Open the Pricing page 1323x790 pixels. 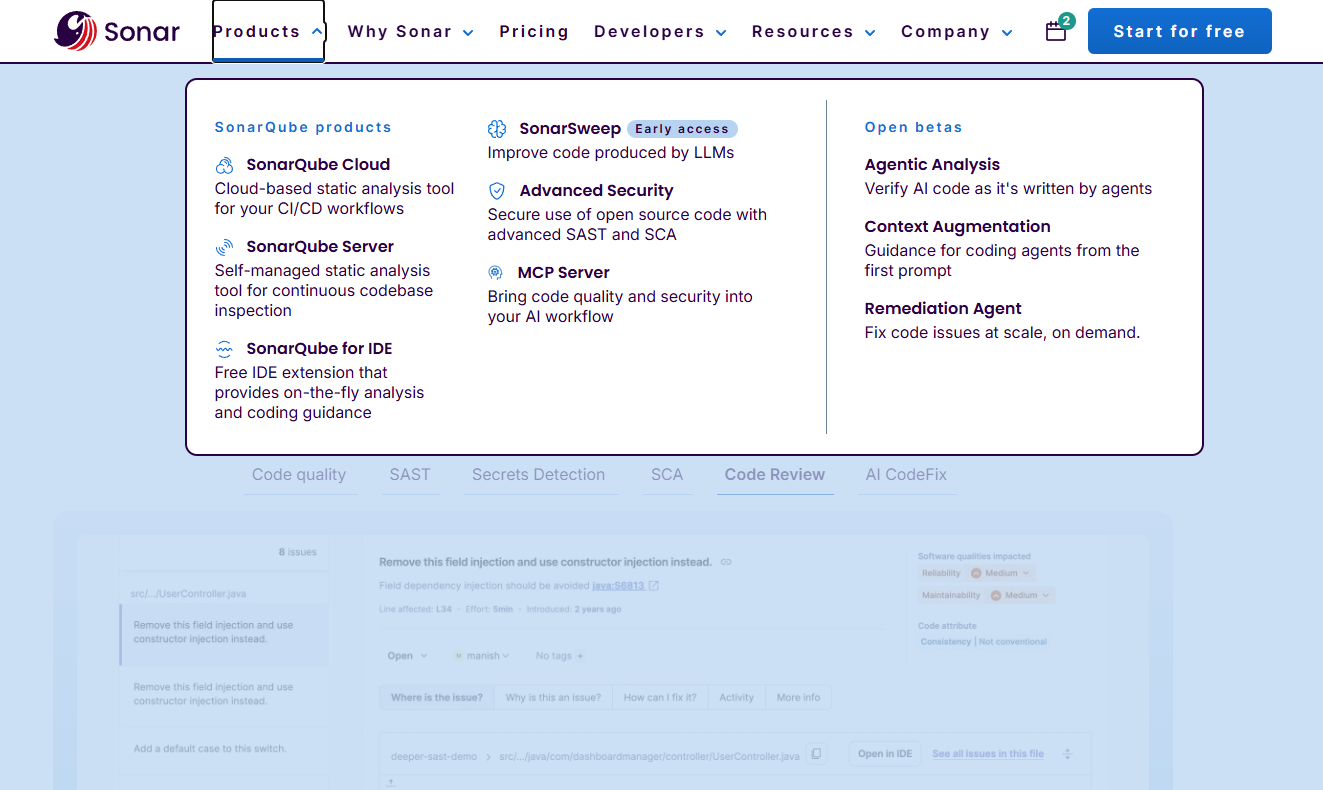(534, 31)
